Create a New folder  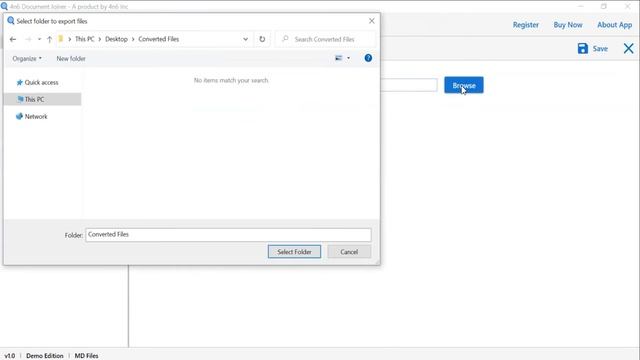[x=71, y=58]
